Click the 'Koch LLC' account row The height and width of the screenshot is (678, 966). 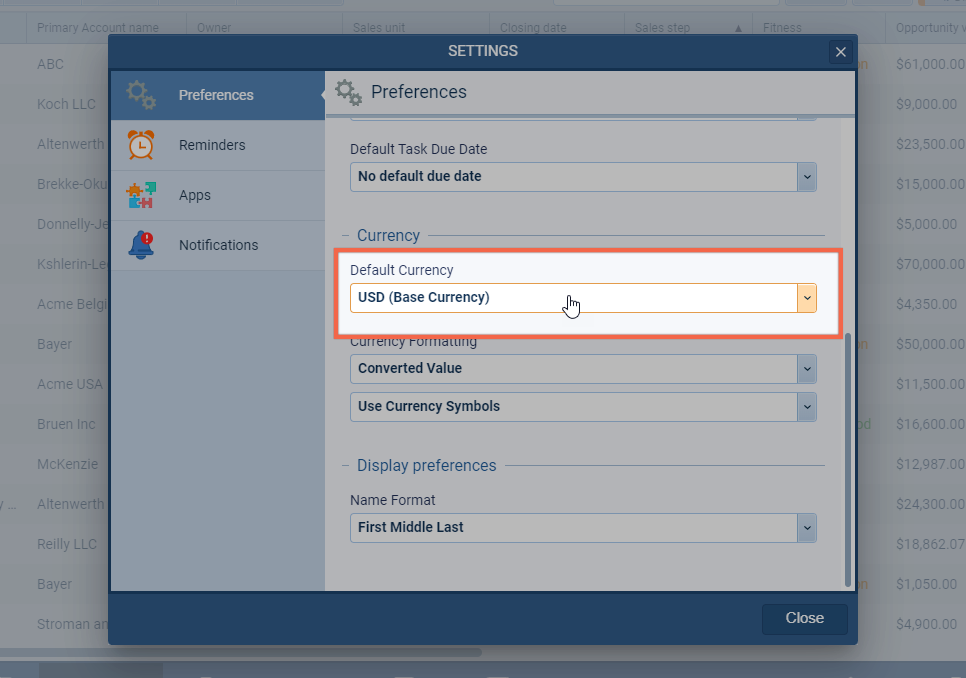[x=67, y=104]
